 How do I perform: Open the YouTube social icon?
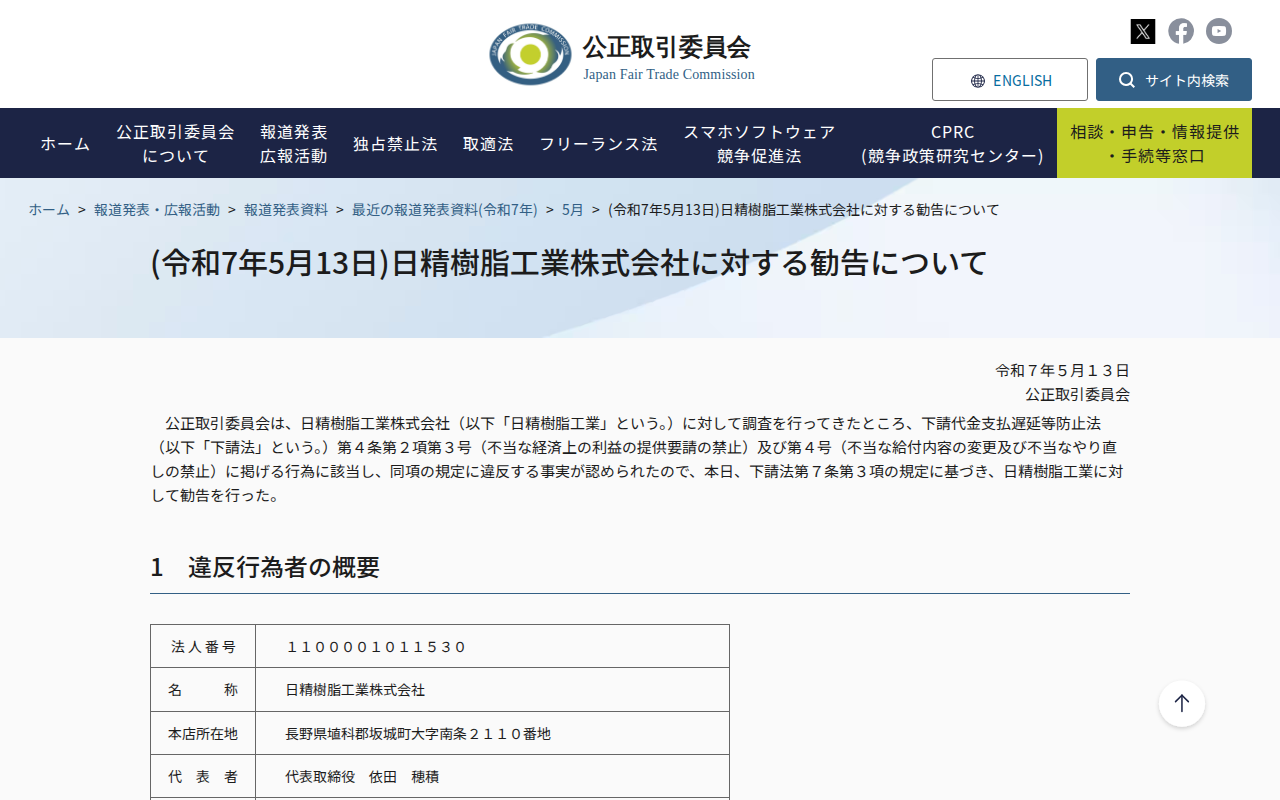[x=1219, y=31]
